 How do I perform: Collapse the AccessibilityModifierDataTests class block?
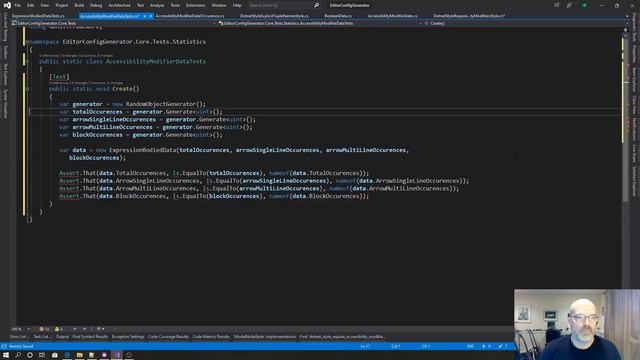coord(27,62)
